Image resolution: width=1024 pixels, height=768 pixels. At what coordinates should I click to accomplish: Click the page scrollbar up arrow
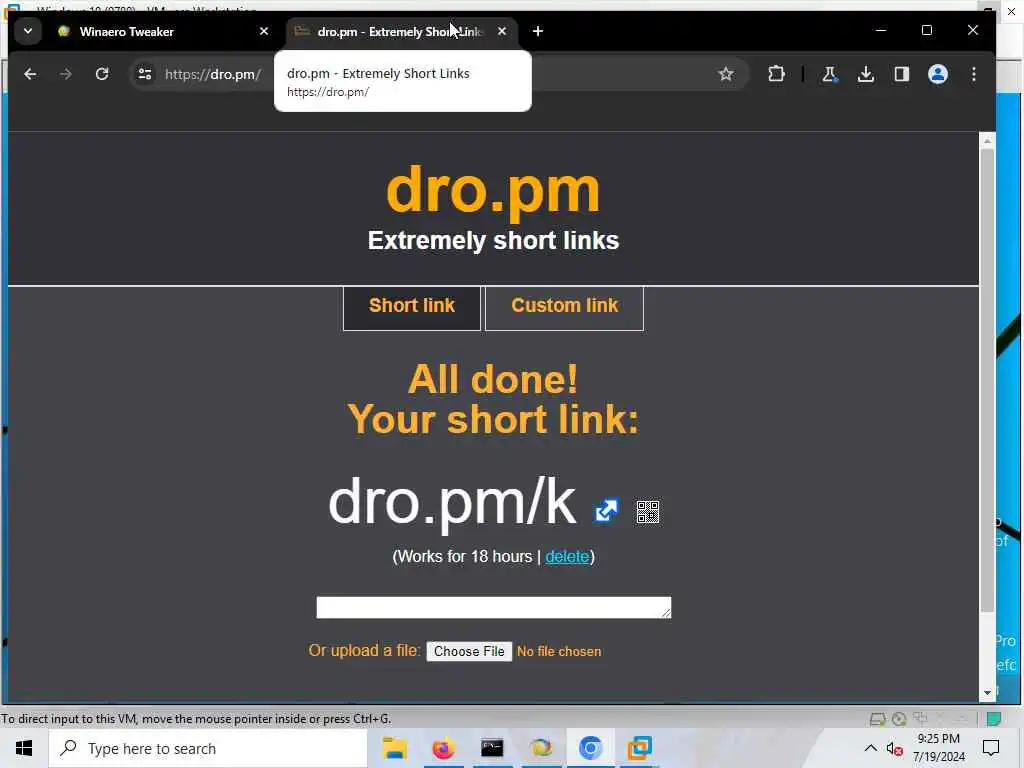(987, 140)
